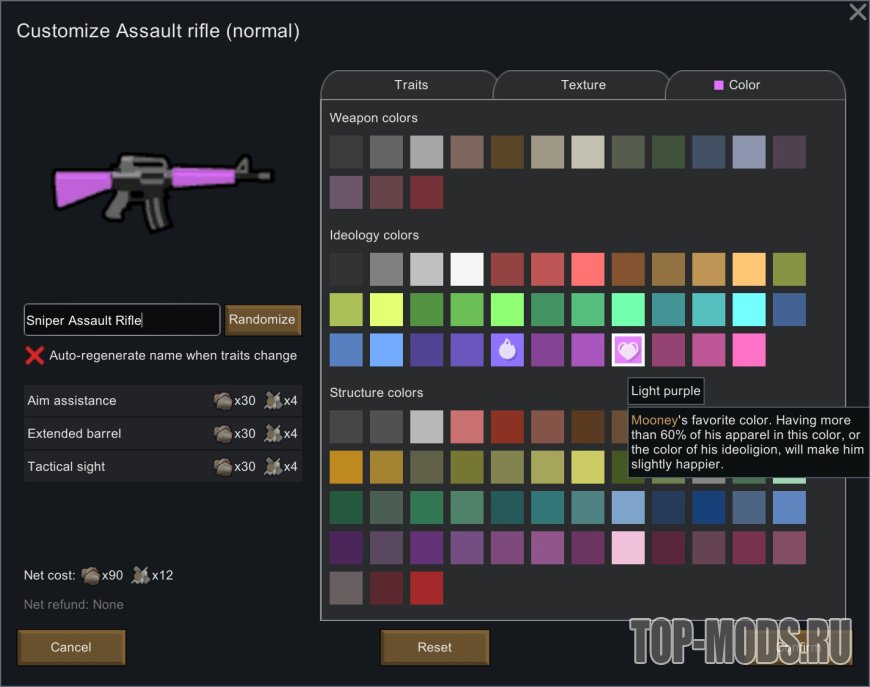This screenshot has height=687, width=870.
Task: Switch to the Traits tab
Action: click(x=411, y=85)
